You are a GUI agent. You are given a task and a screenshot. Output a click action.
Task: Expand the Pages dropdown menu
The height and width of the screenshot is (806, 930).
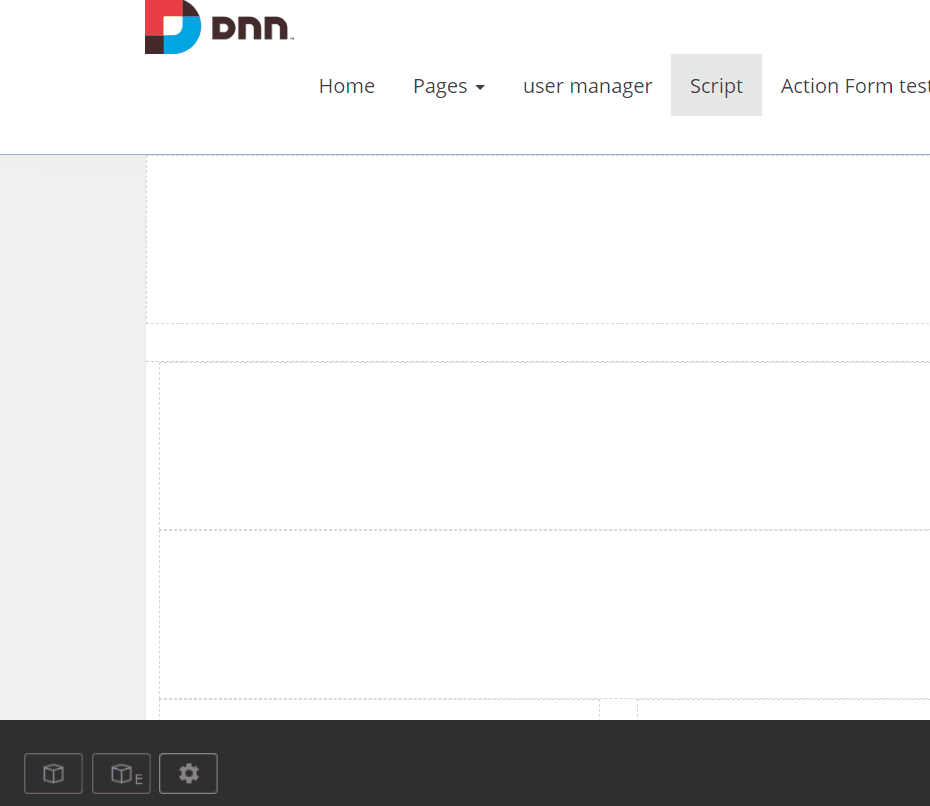click(x=449, y=86)
